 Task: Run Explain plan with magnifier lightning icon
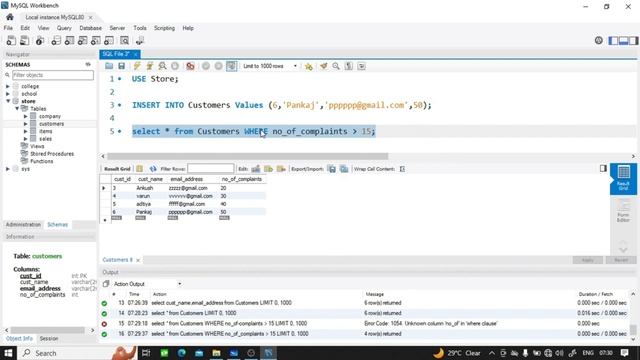(x=162, y=66)
